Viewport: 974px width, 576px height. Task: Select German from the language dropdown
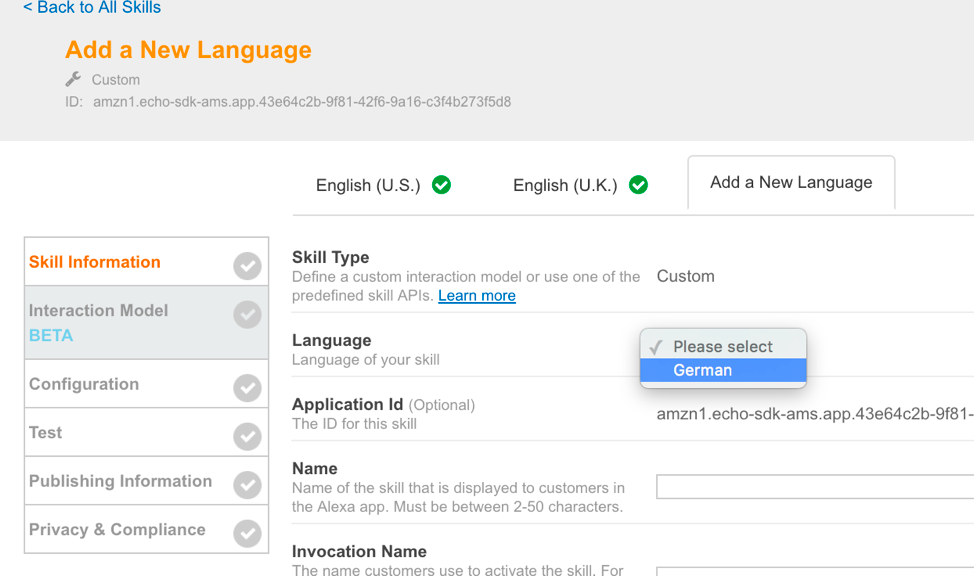703,370
